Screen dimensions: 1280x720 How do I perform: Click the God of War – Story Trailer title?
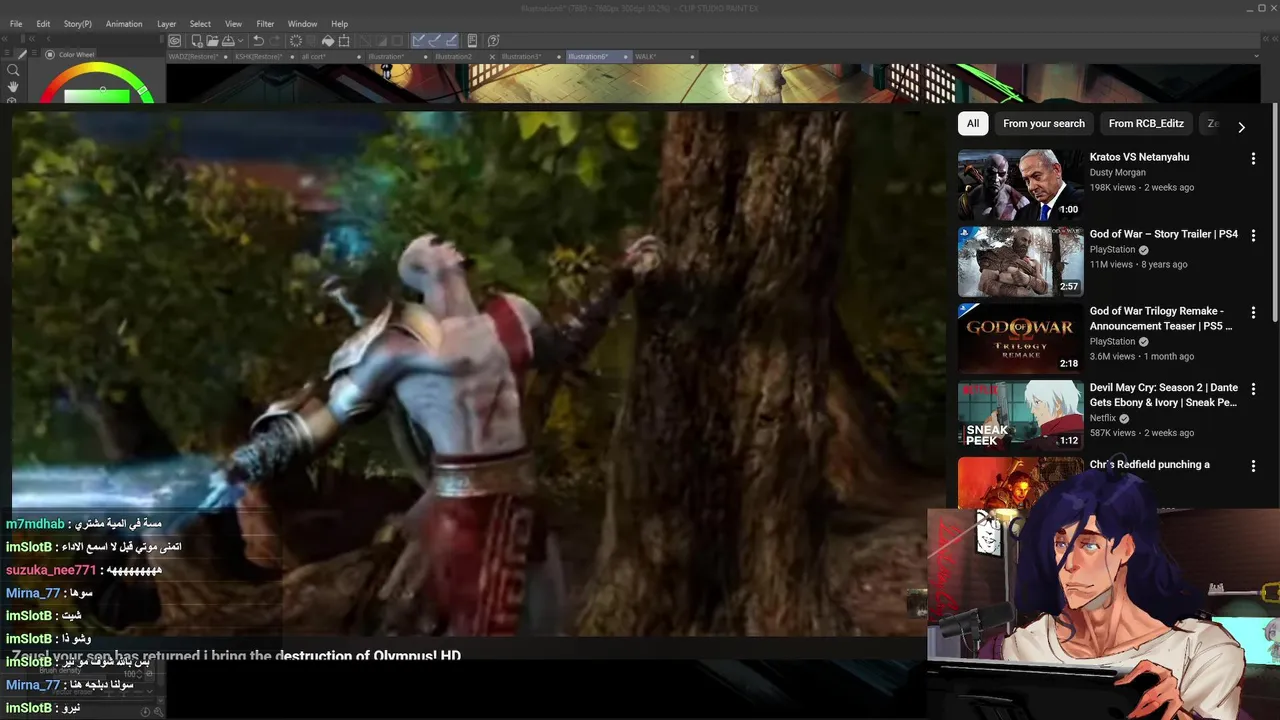1164,234
